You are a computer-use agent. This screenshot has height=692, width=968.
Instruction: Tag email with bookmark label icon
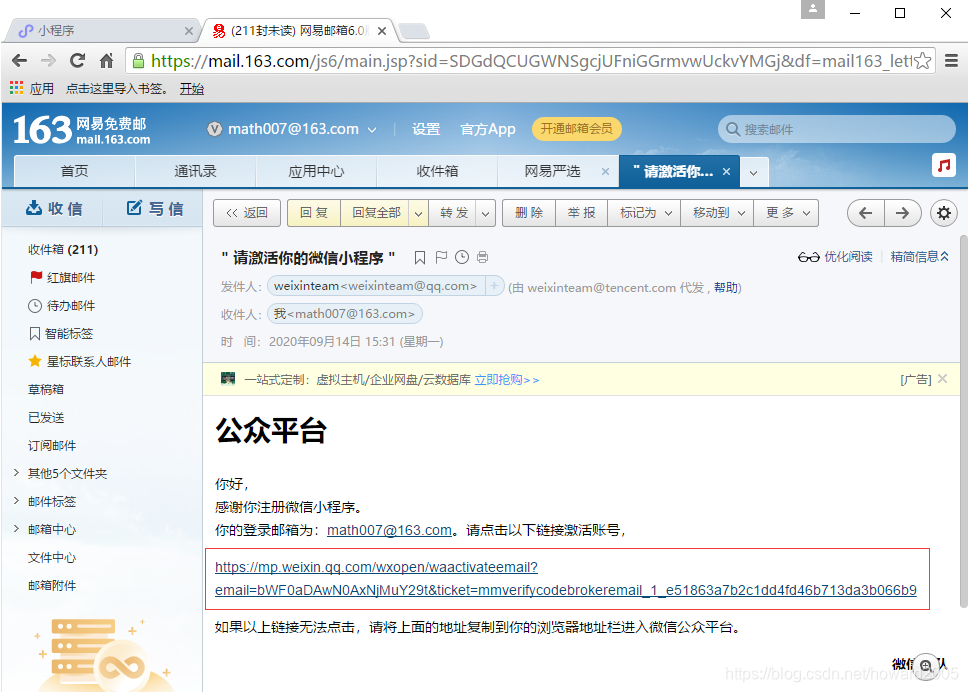click(420, 257)
